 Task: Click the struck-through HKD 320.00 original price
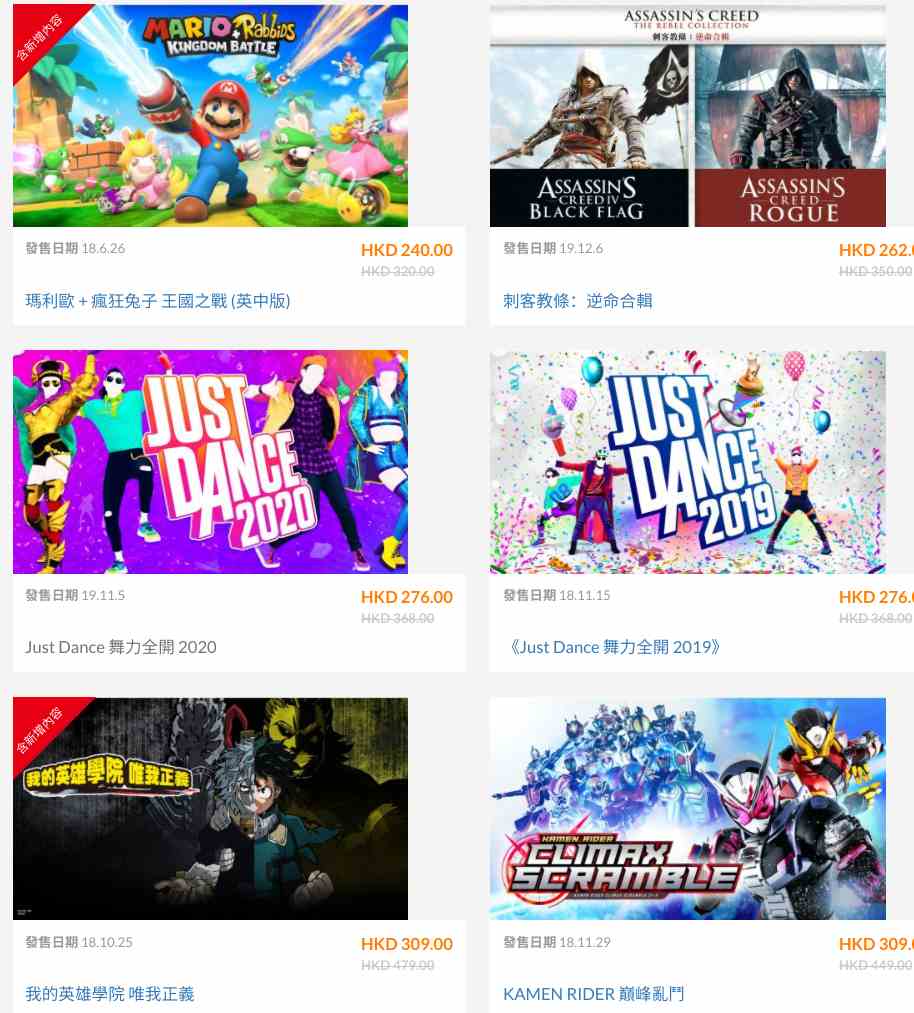(398, 271)
